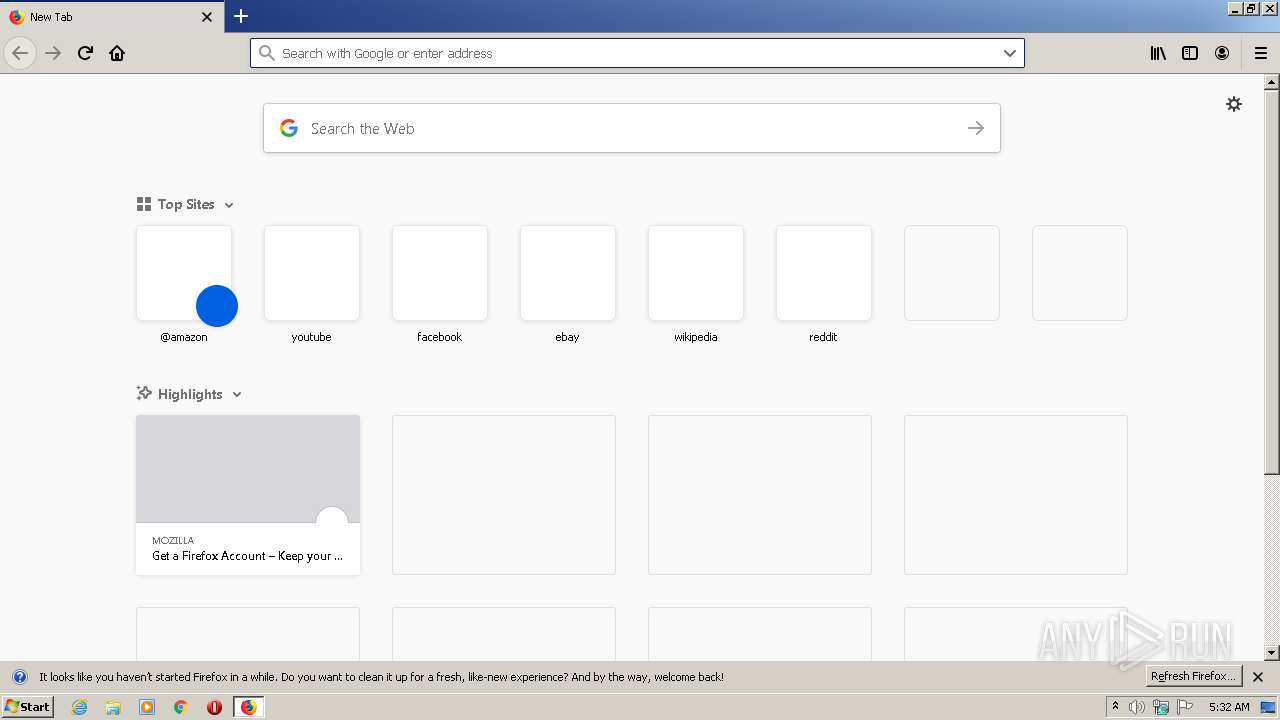Go back using the back arrow
1280x720 pixels.
coord(20,53)
